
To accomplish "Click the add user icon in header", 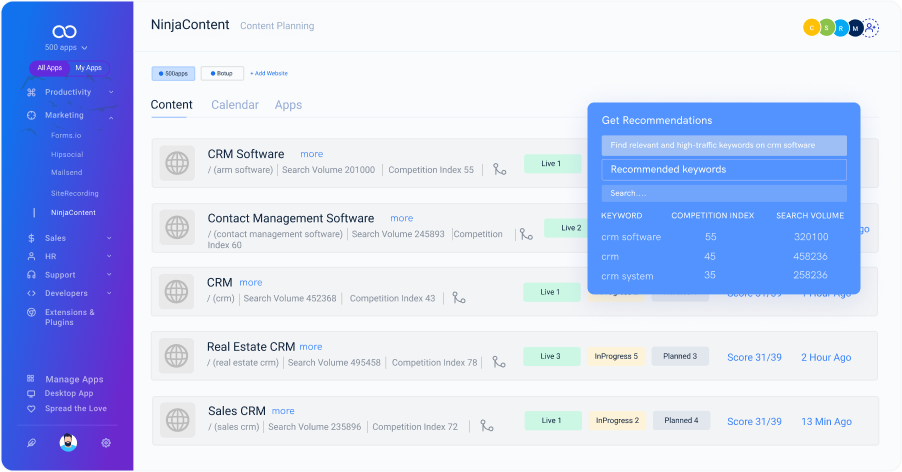I will click(871, 28).
